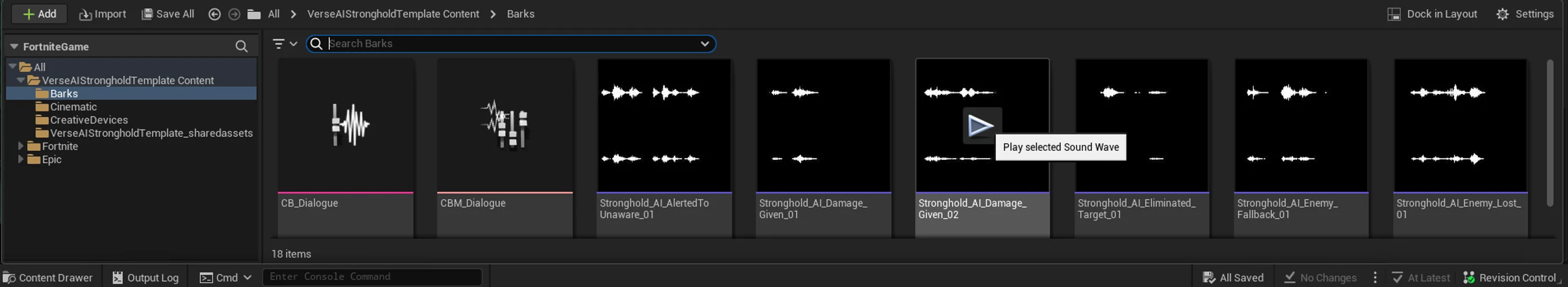This screenshot has width=1568, height=287.
Task: Open the Content Browser Settings
Action: [1525, 14]
